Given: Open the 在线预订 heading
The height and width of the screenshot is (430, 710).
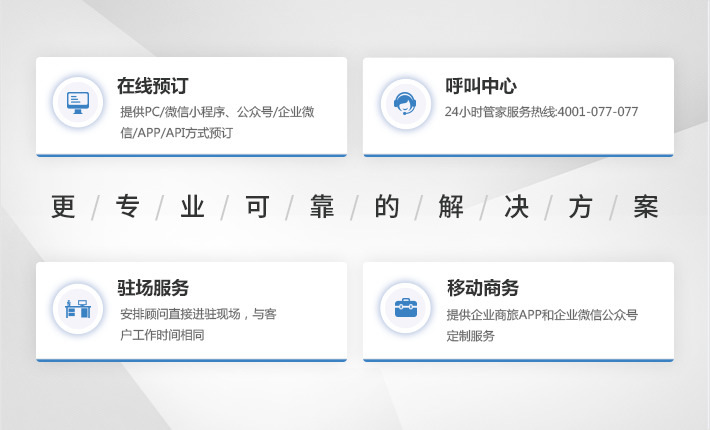Looking at the screenshot, I should click(153, 86).
